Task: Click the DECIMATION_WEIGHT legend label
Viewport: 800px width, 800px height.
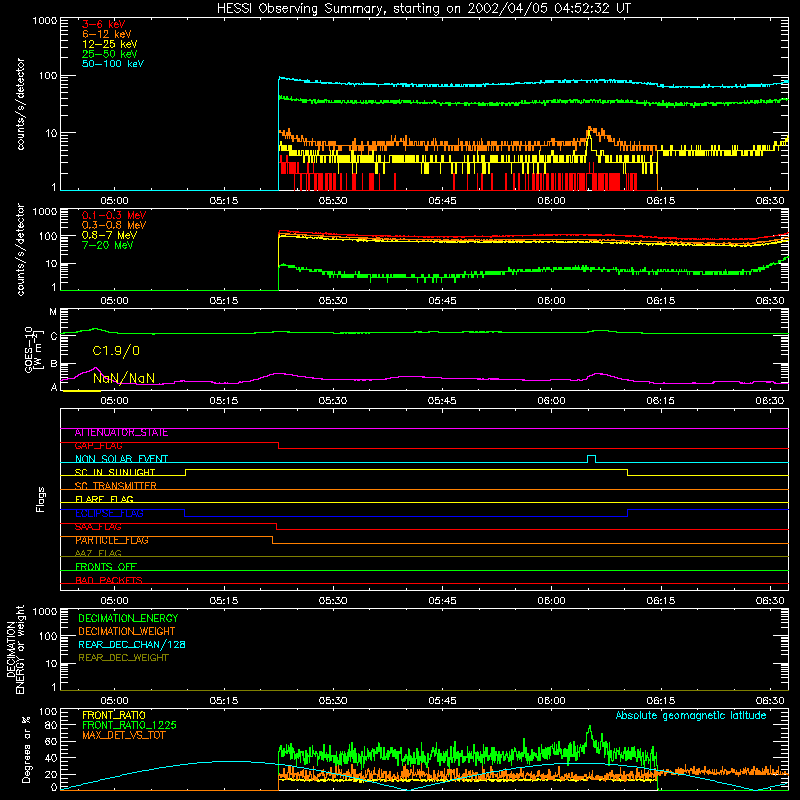Action: (x=127, y=631)
